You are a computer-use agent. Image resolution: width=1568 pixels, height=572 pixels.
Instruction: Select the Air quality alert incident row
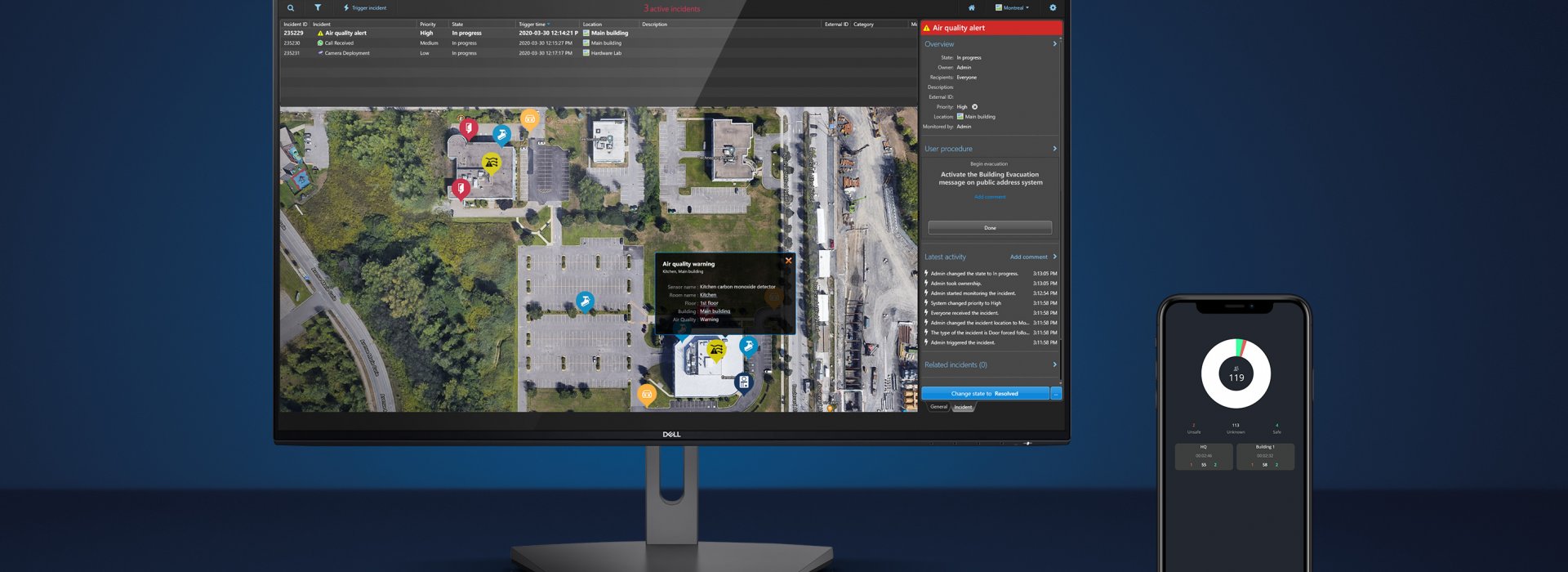click(x=599, y=34)
